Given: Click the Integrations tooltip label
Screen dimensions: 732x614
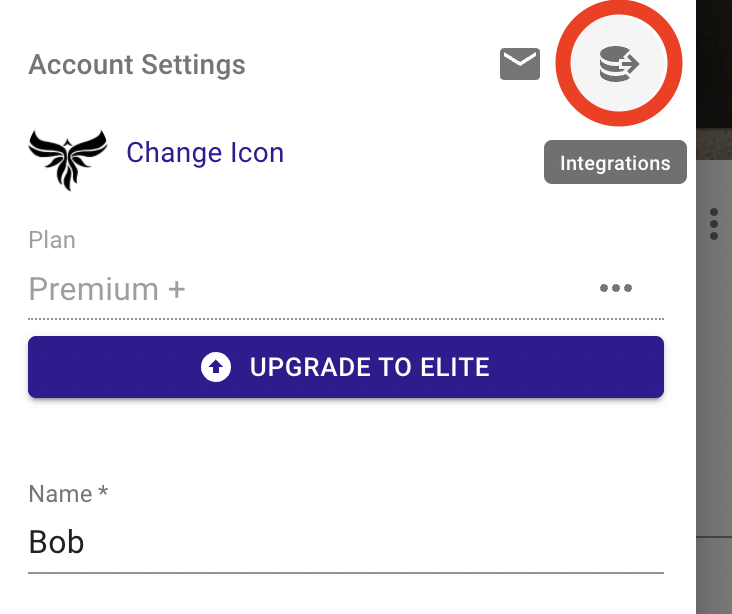Looking at the screenshot, I should coord(615,162).
